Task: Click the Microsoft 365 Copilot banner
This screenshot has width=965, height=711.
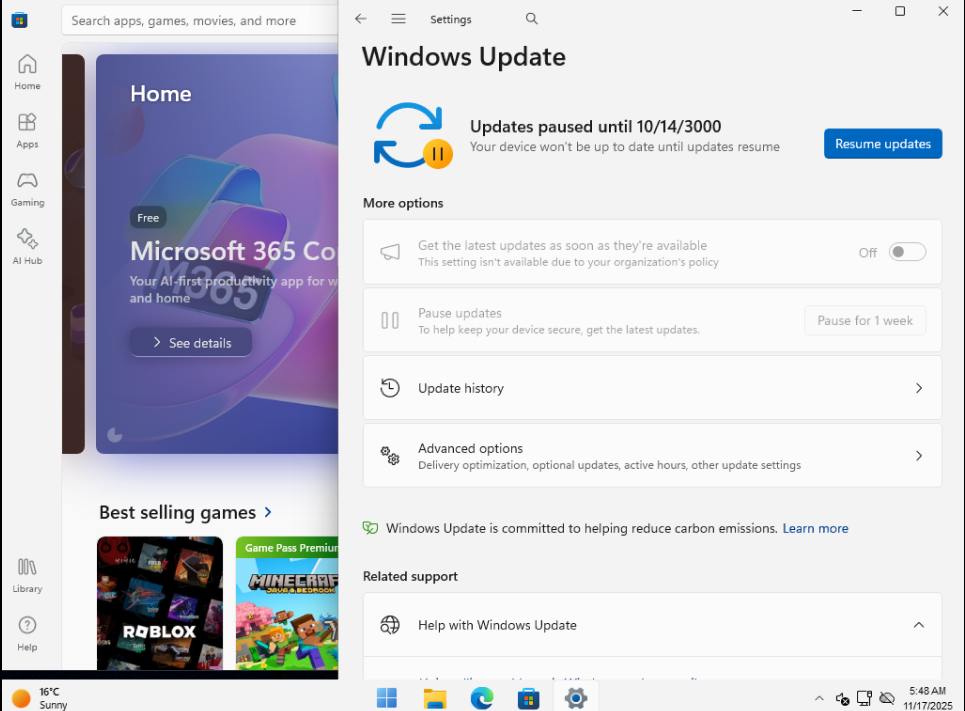Action: tap(217, 254)
